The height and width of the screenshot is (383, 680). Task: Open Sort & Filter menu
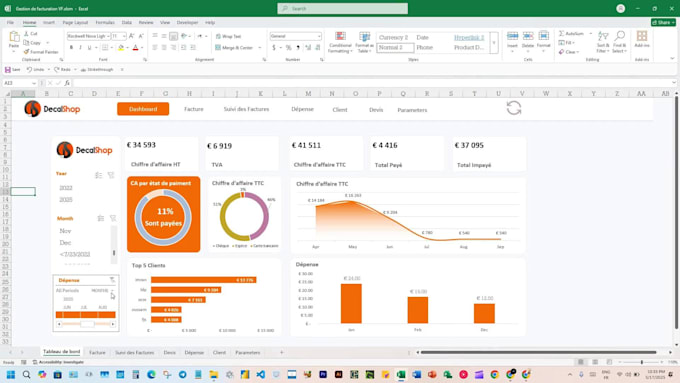point(603,42)
